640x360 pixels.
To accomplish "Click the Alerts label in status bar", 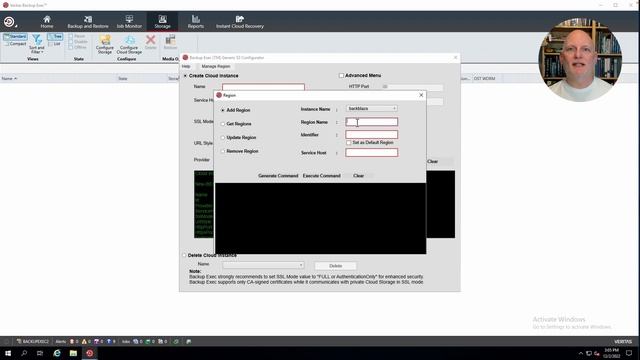I will (60, 342).
